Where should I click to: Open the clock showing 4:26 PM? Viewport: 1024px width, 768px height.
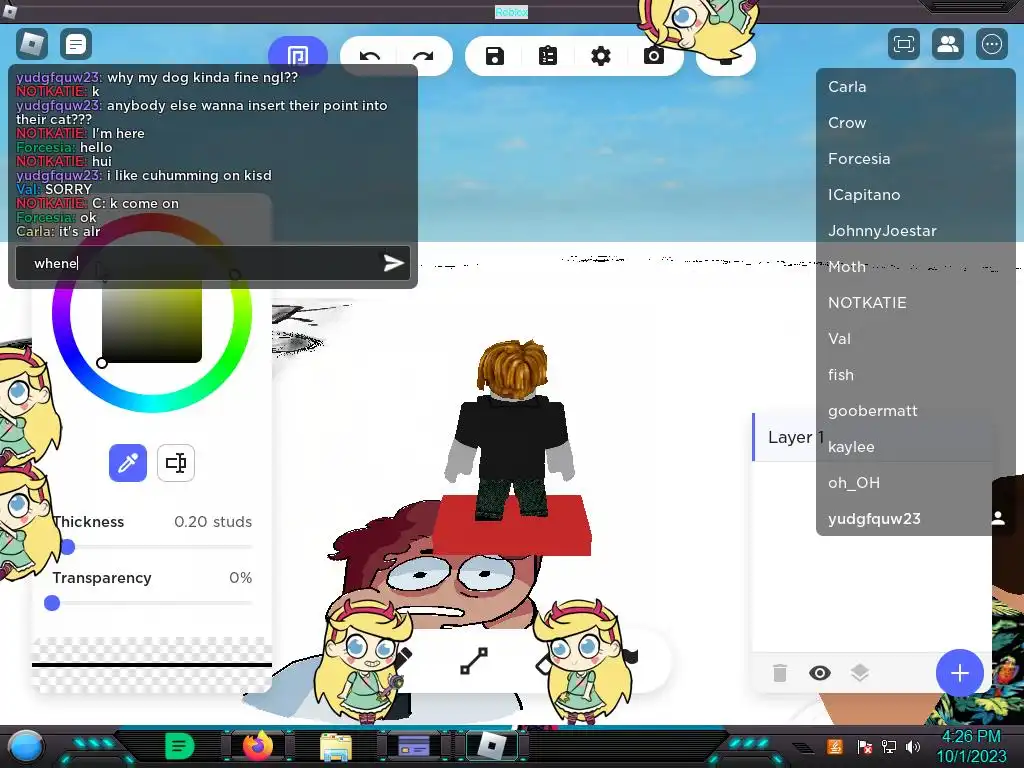click(x=971, y=737)
